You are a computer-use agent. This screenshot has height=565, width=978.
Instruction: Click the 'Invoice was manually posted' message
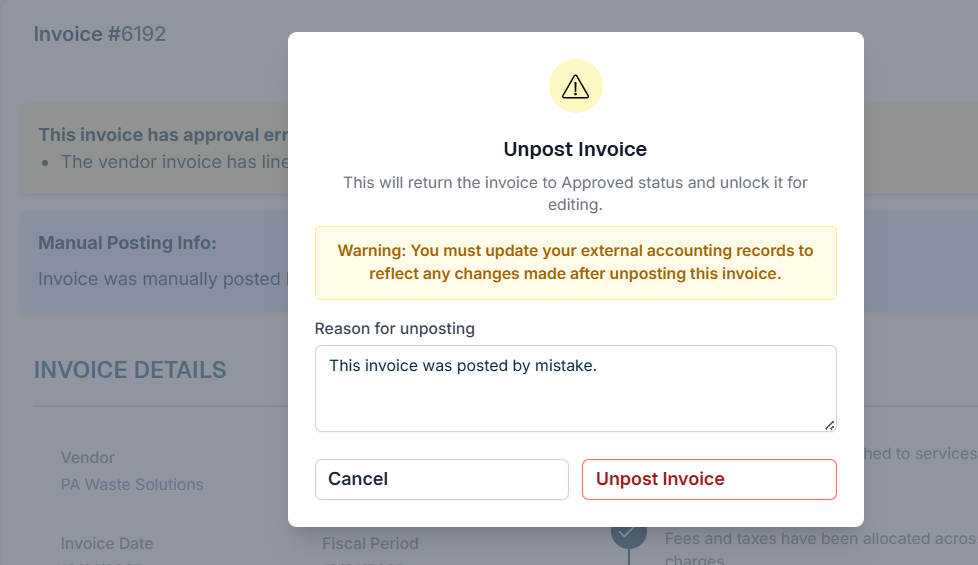162,279
